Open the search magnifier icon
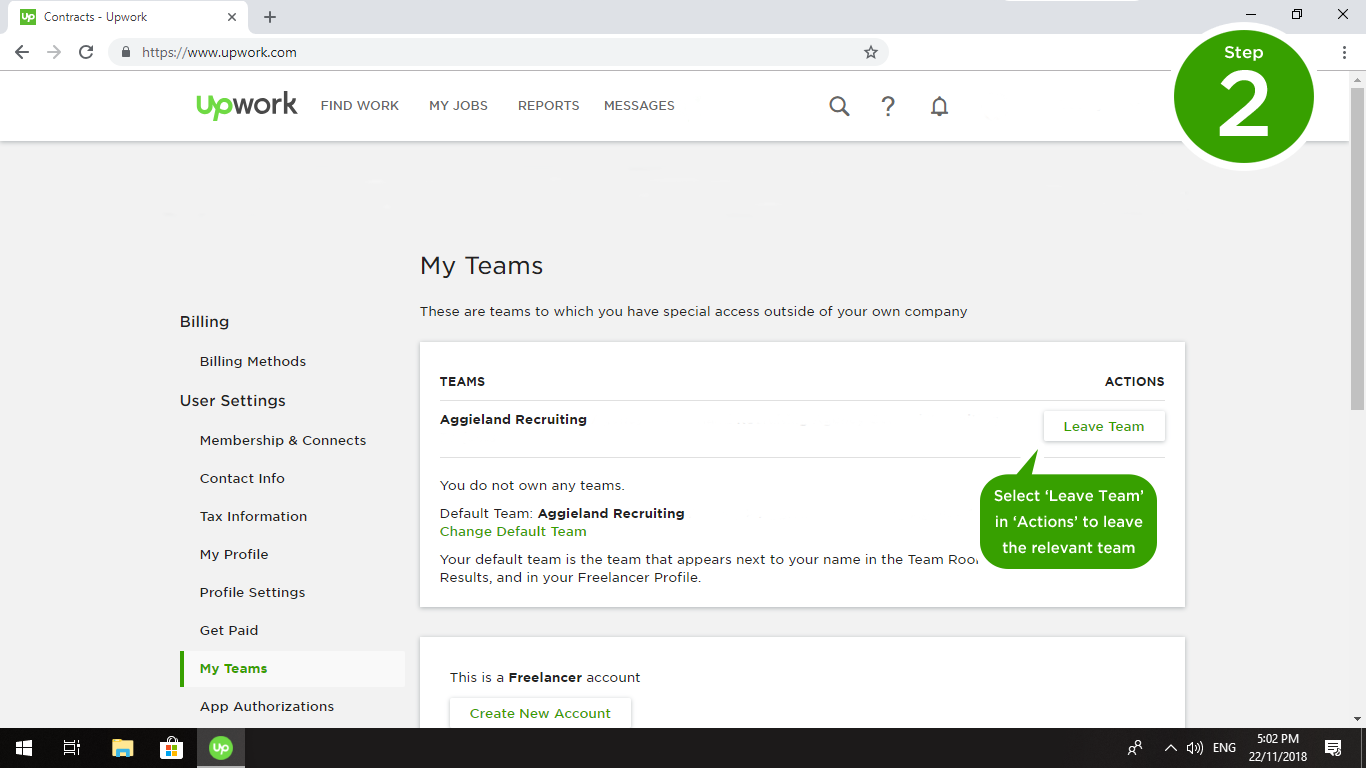This screenshot has height=768, width=1366. [839, 106]
